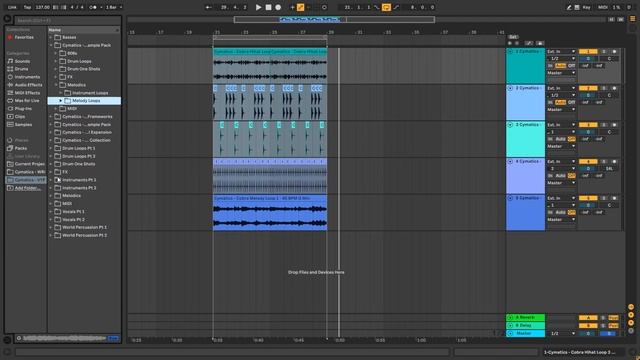Stop playback with the Stop button

coord(268,7)
